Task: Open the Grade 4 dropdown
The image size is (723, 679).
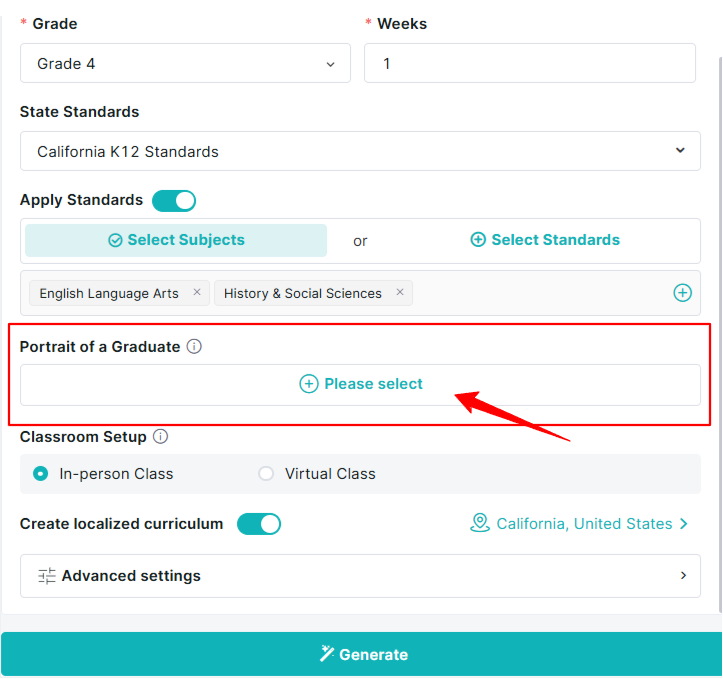Action: [185, 63]
